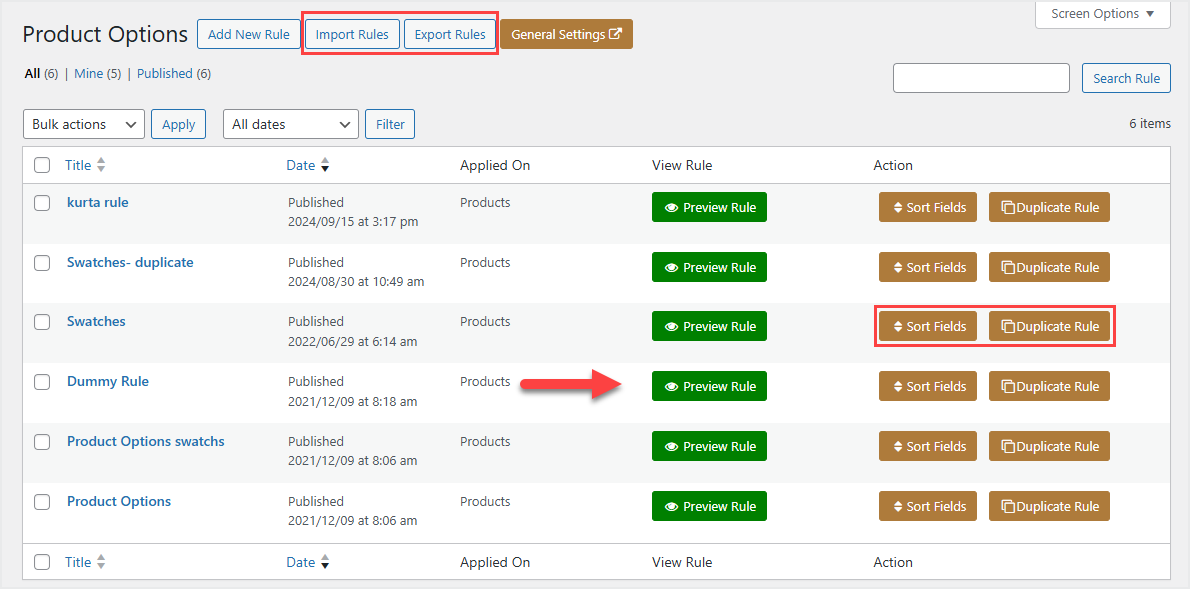Select the Dummy Rule row checkbox
This screenshot has height=589, width=1190.
pyautogui.click(x=42, y=382)
